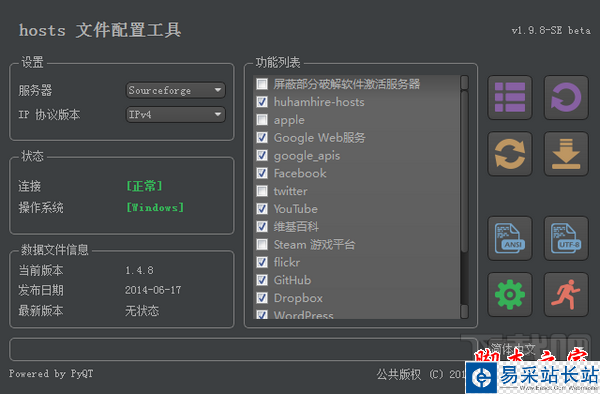The height and width of the screenshot is (394, 600).
Task: Uncheck the Facebook checkbox
Action: coord(262,173)
